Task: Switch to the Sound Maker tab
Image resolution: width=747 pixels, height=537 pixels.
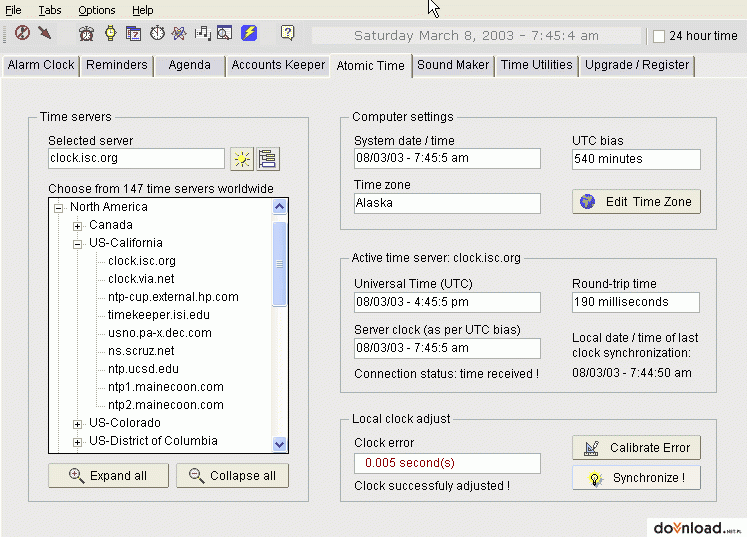Action: 453,65
